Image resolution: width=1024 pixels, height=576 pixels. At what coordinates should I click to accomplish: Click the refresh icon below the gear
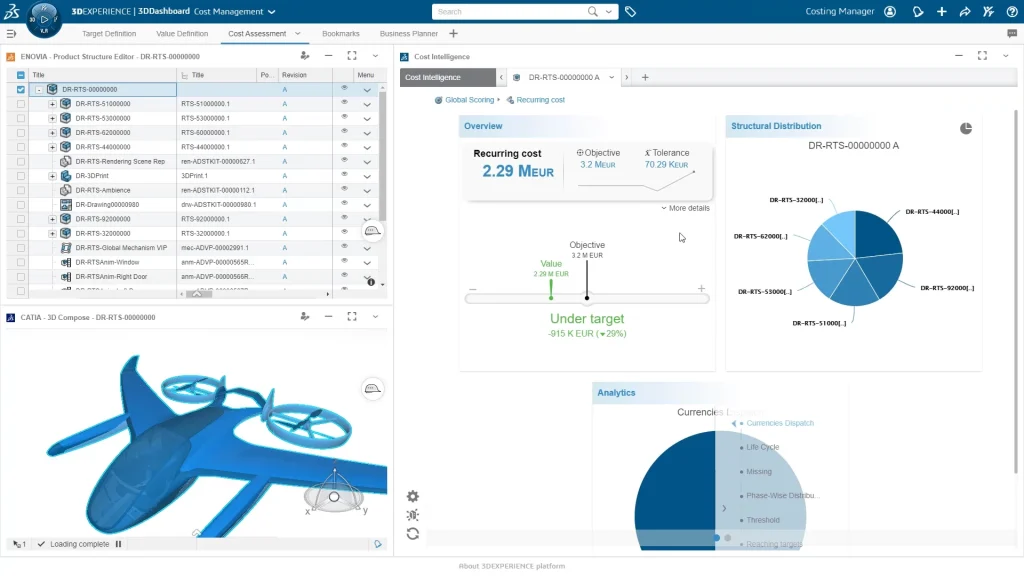[413, 534]
